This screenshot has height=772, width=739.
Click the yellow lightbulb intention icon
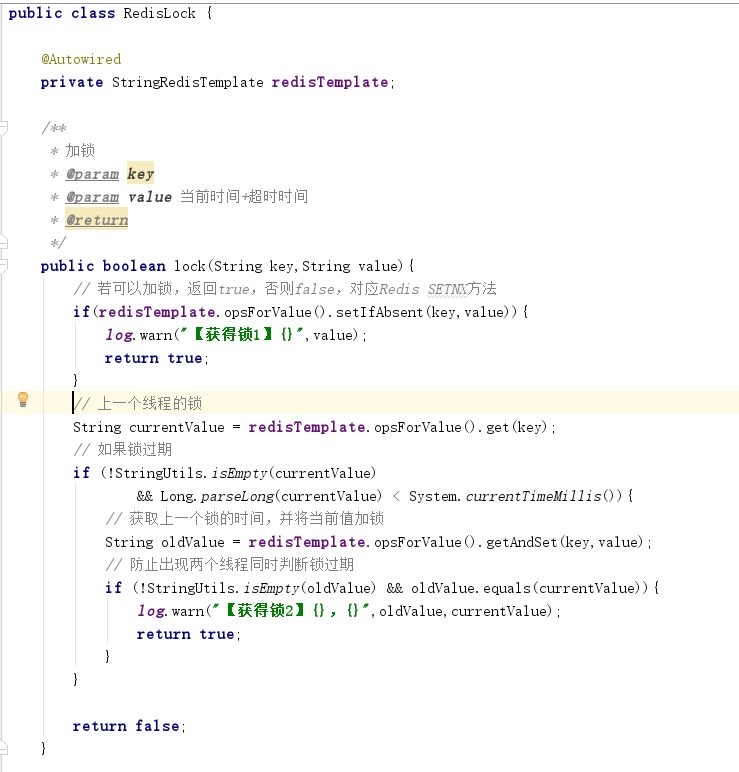pyautogui.click(x=23, y=401)
